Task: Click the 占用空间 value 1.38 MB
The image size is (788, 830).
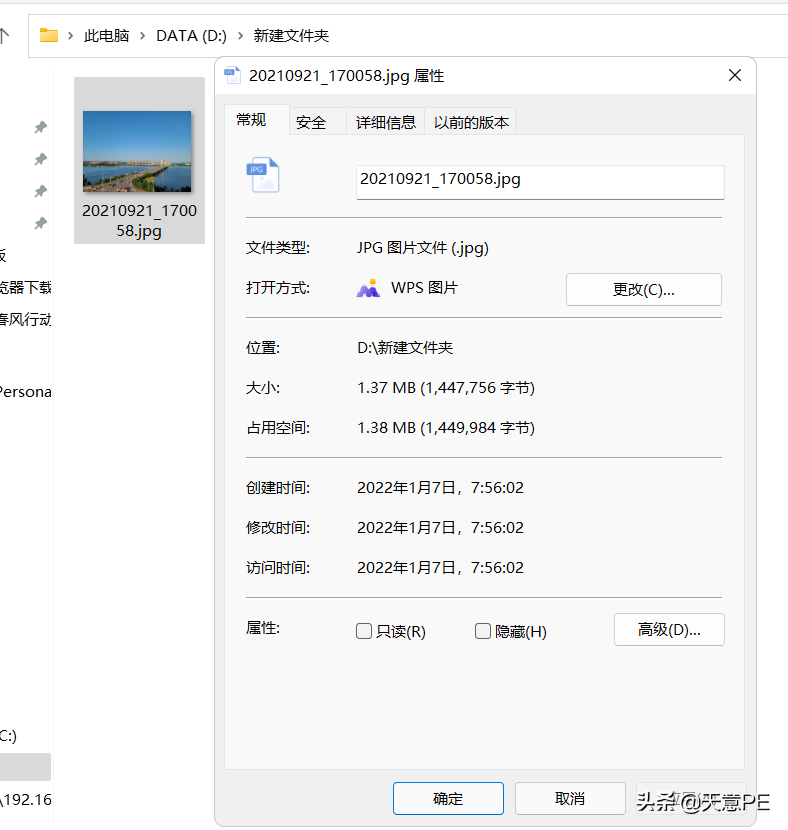Action: (x=446, y=428)
